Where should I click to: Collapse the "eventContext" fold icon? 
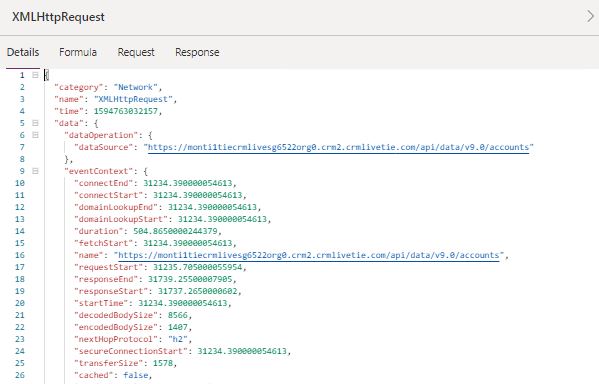35,171
